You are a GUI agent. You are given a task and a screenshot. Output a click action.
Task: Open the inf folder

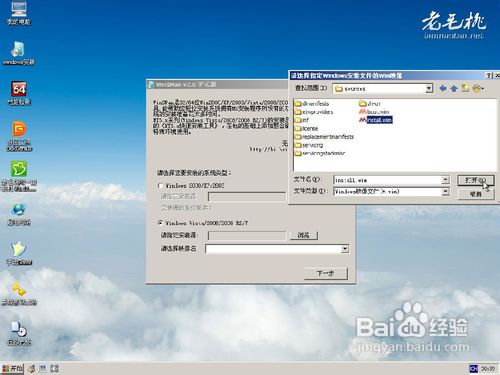point(302,120)
